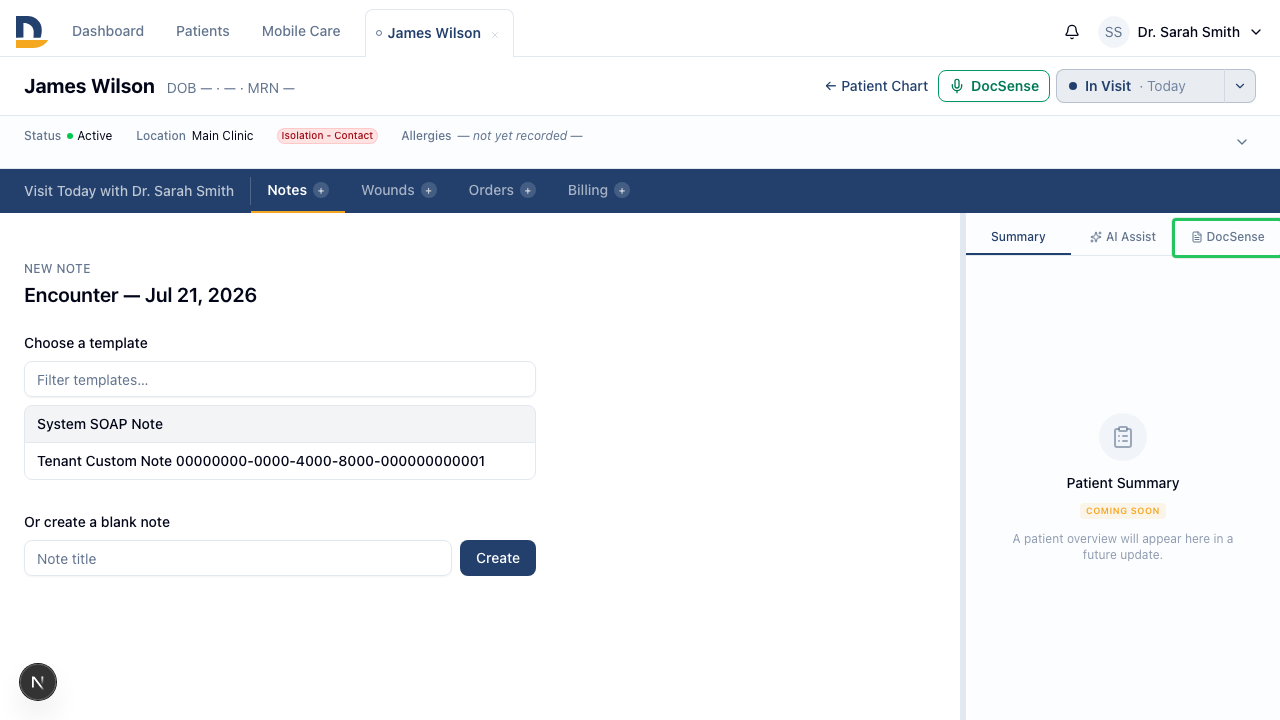Open the notifications bell
Screen dimensions: 1280x720
(x=1072, y=32)
